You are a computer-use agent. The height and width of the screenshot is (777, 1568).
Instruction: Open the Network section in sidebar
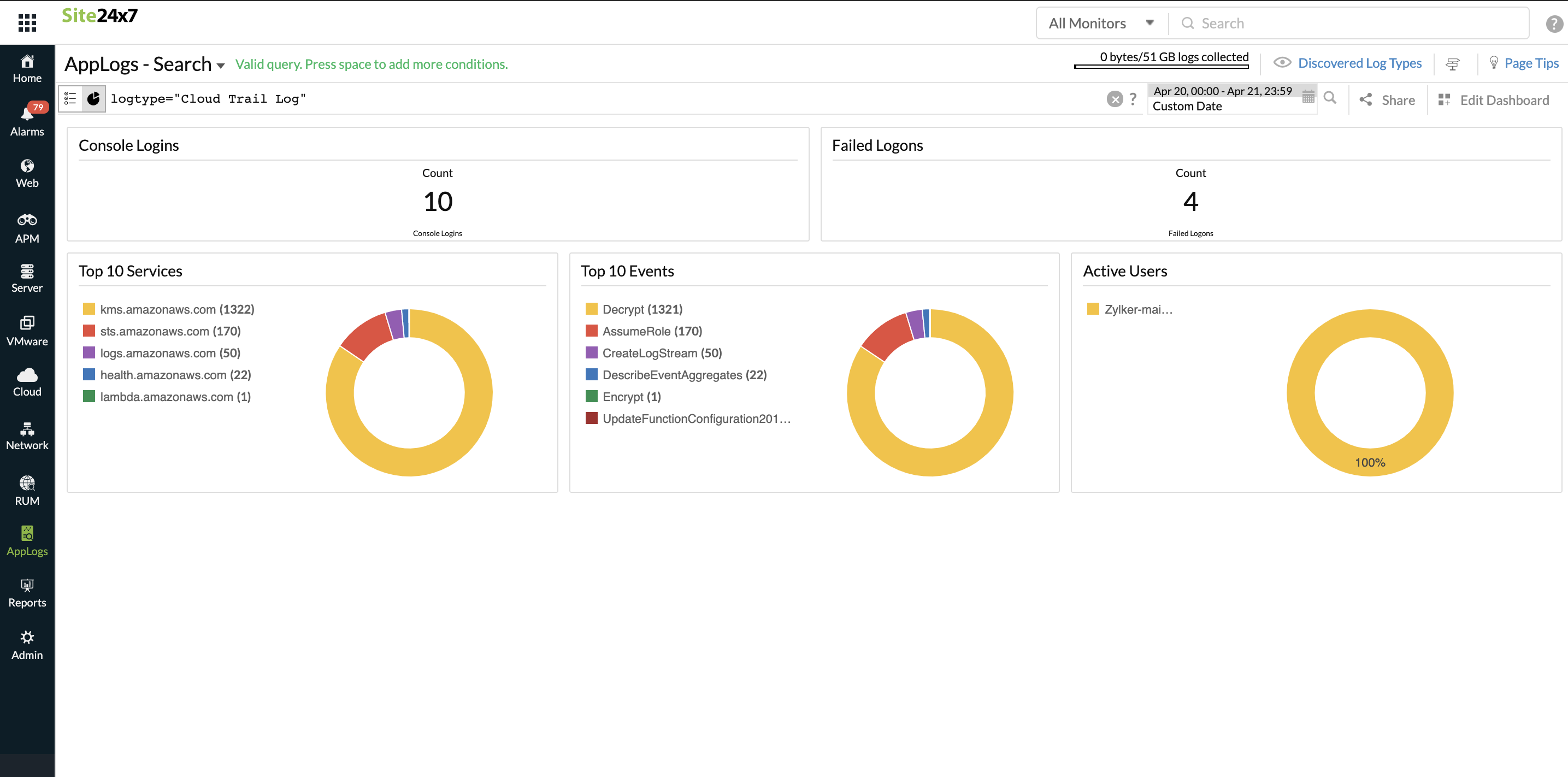point(27,433)
